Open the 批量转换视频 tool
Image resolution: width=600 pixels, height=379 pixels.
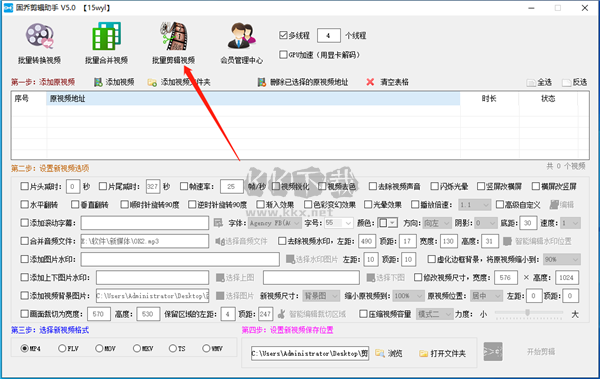tap(39, 43)
